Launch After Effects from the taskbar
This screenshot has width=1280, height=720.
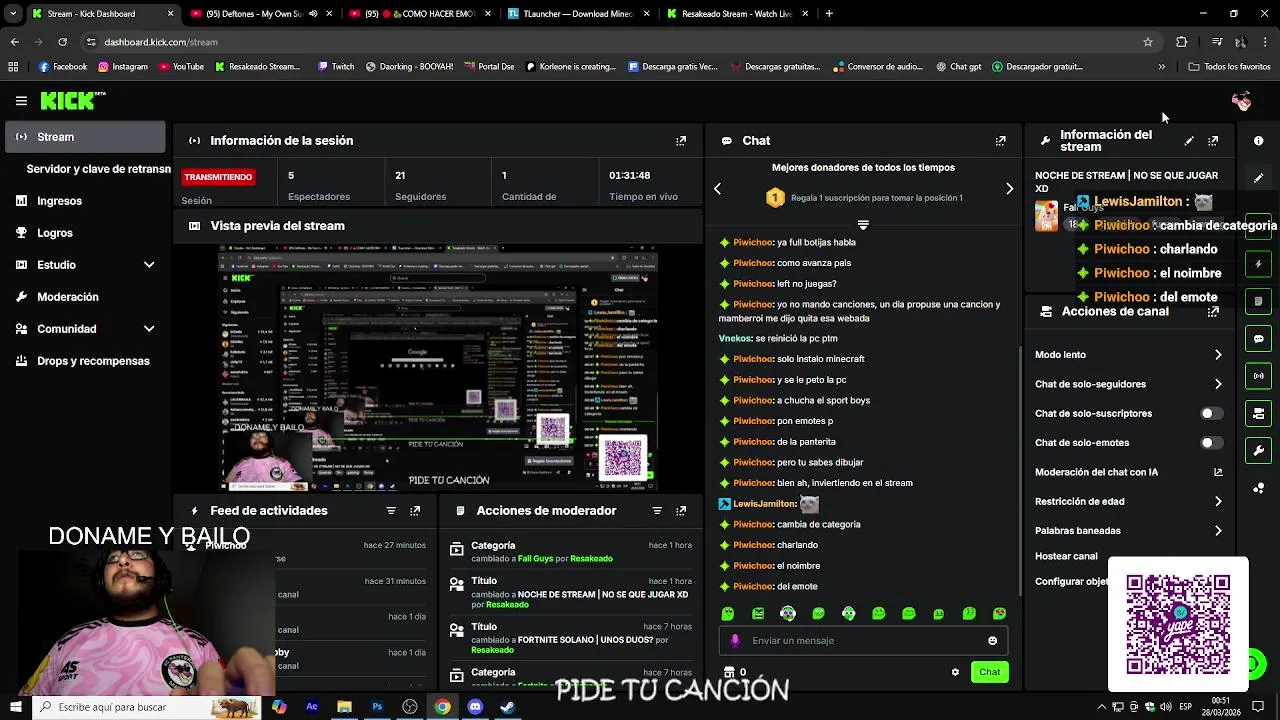[x=311, y=707]
